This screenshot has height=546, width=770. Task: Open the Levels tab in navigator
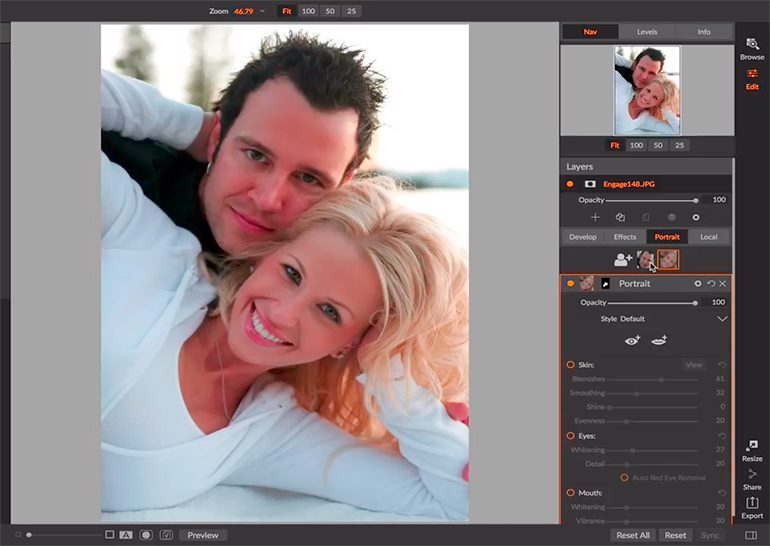(x=647, y=32)
